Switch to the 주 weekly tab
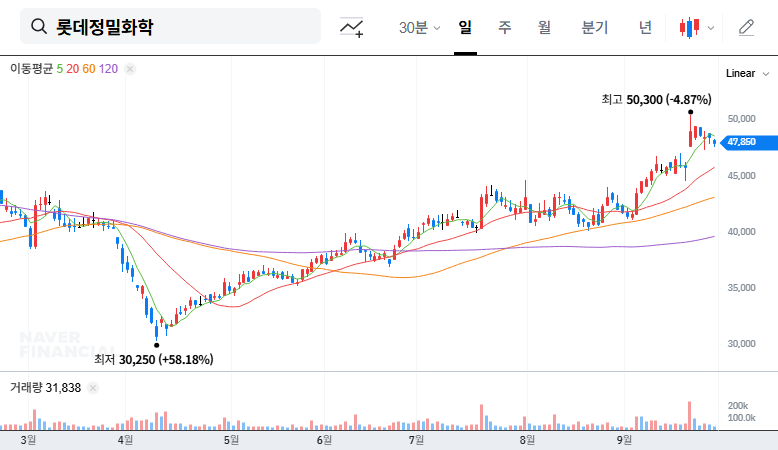 [505, 28]
